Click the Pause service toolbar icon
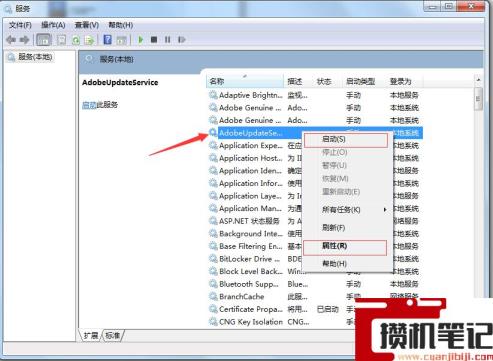This screenshot has width=493, height=361. [x=167, y=40]
